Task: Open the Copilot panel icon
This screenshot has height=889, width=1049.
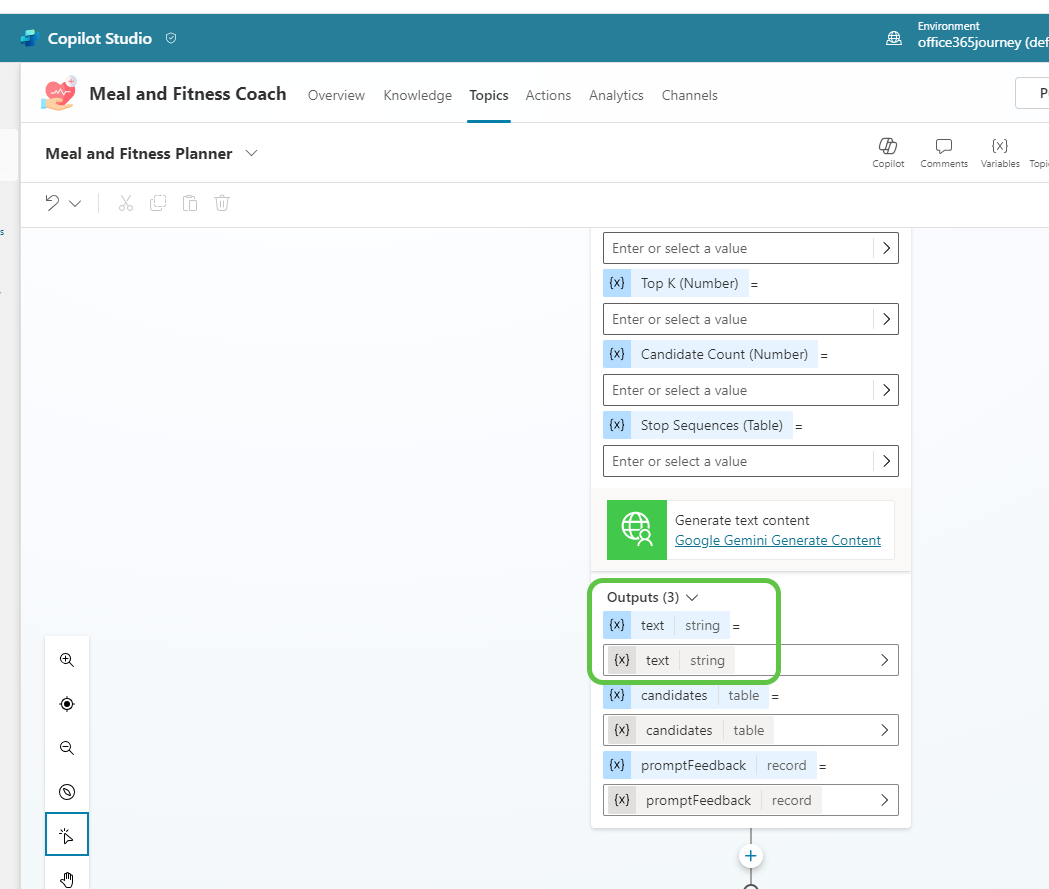Action: point(887,152)
